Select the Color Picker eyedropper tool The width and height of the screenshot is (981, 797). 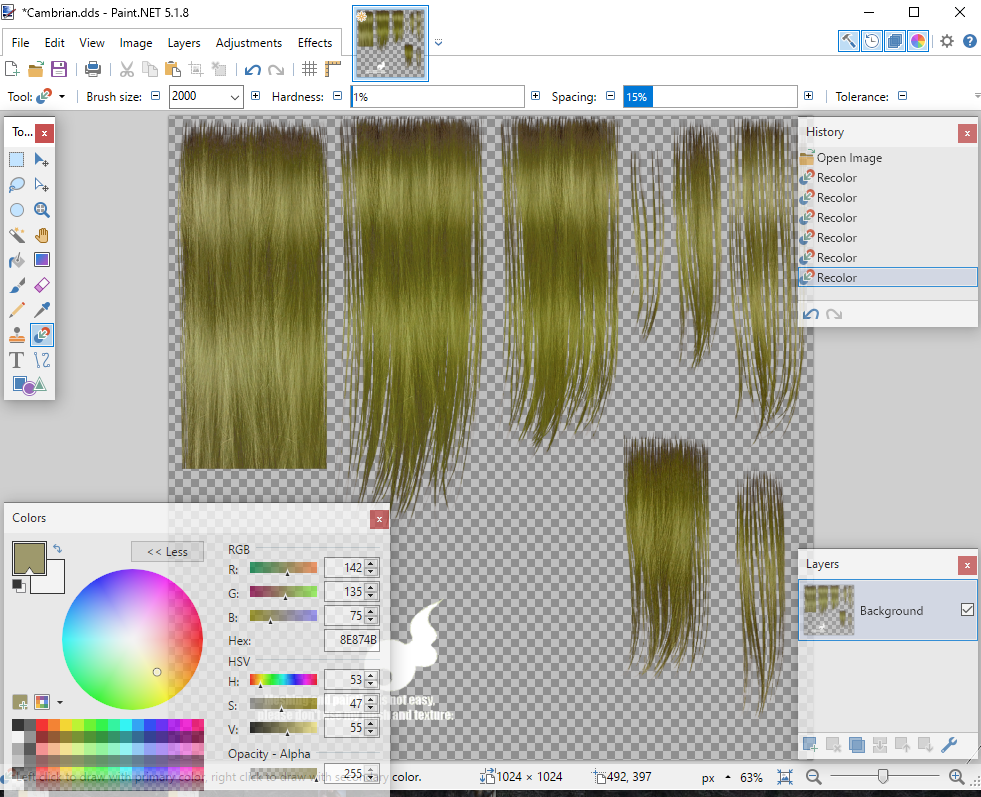pyautogui.click(x=42, y=310)
